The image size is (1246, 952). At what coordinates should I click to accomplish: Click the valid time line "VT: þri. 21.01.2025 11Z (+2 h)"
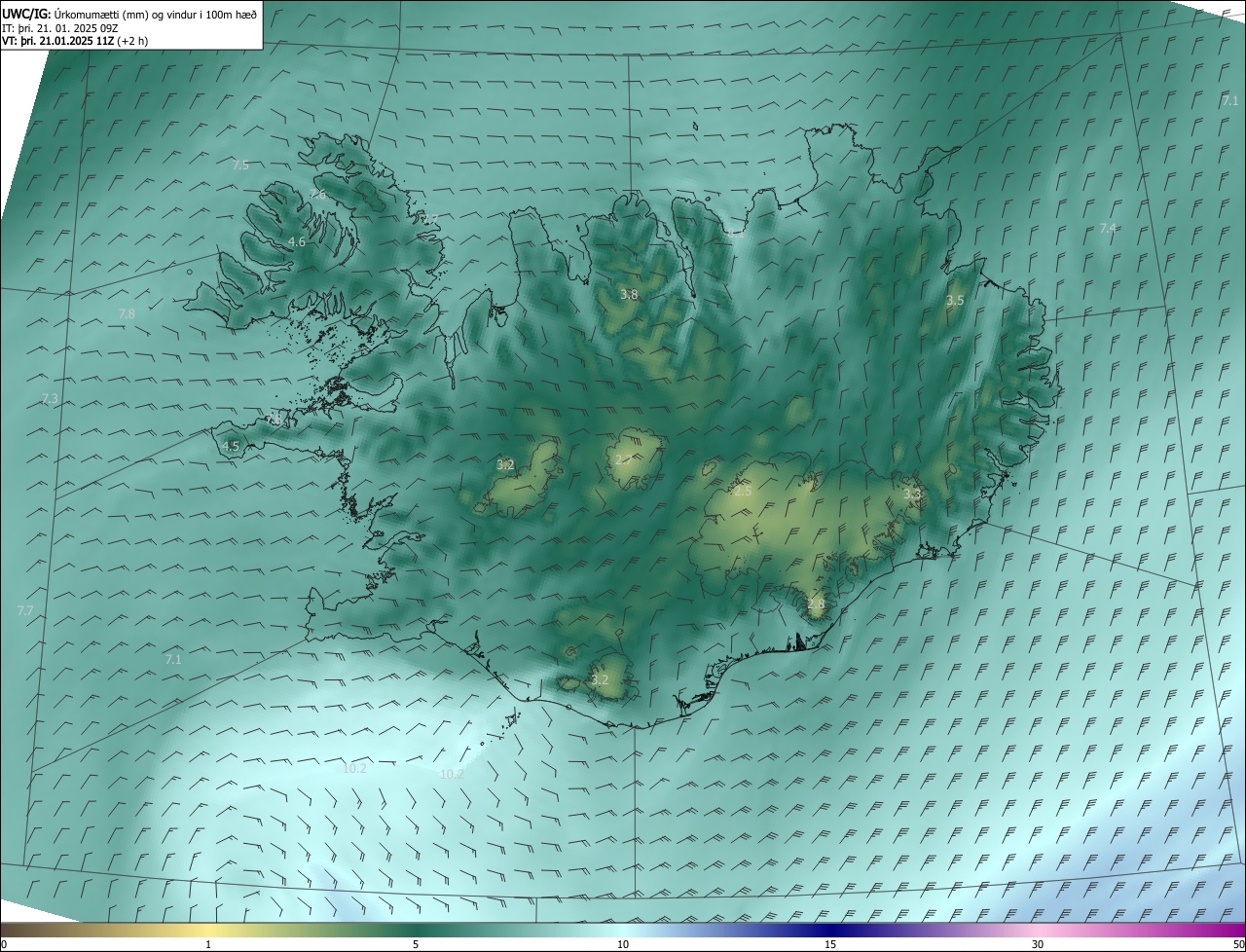(75, 42)
